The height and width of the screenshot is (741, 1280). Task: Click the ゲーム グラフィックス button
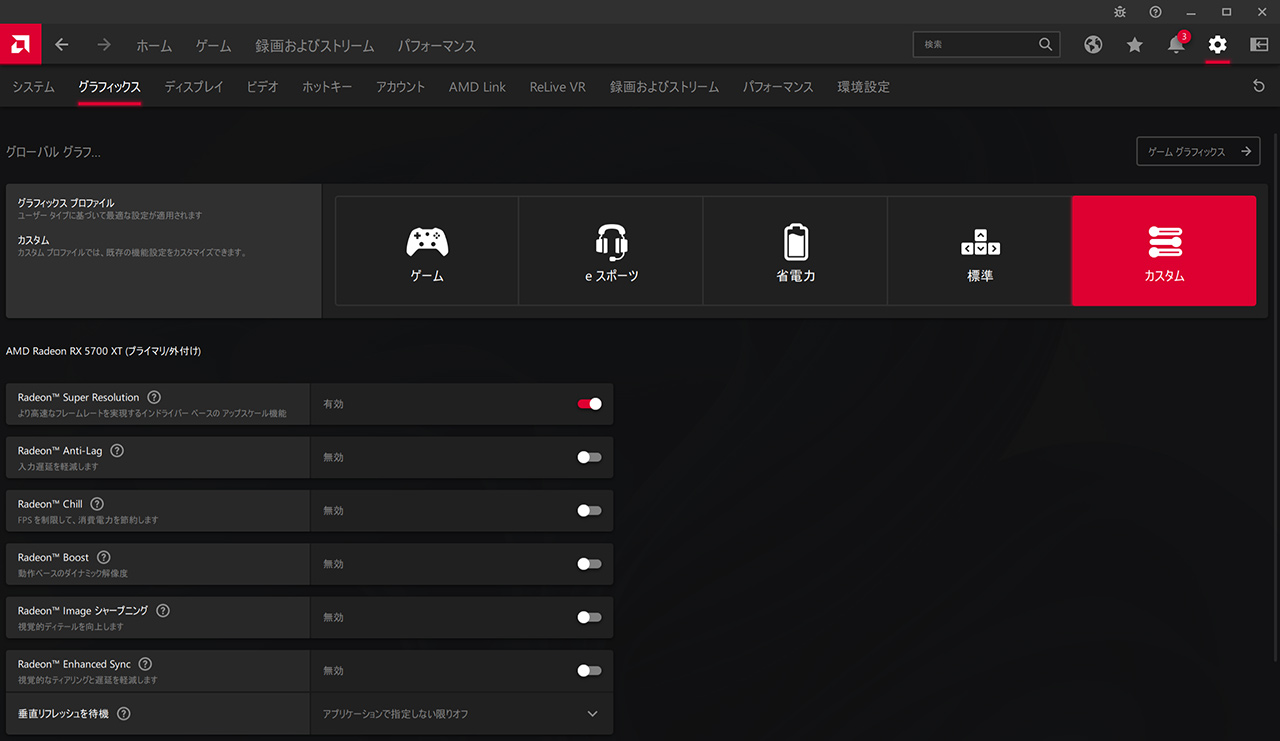[x=1198, y=152]
